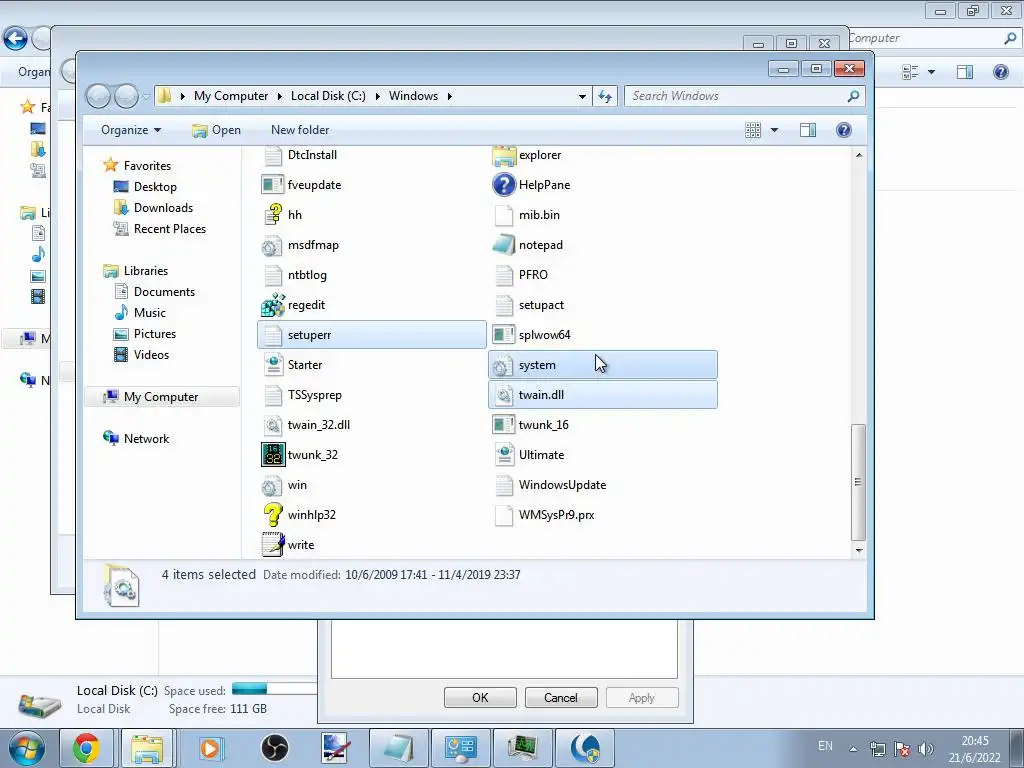Screen dimensions: 1024x768
Task: Navigate to the Local Disk (C:) breadcrumb
Action: 328,96
